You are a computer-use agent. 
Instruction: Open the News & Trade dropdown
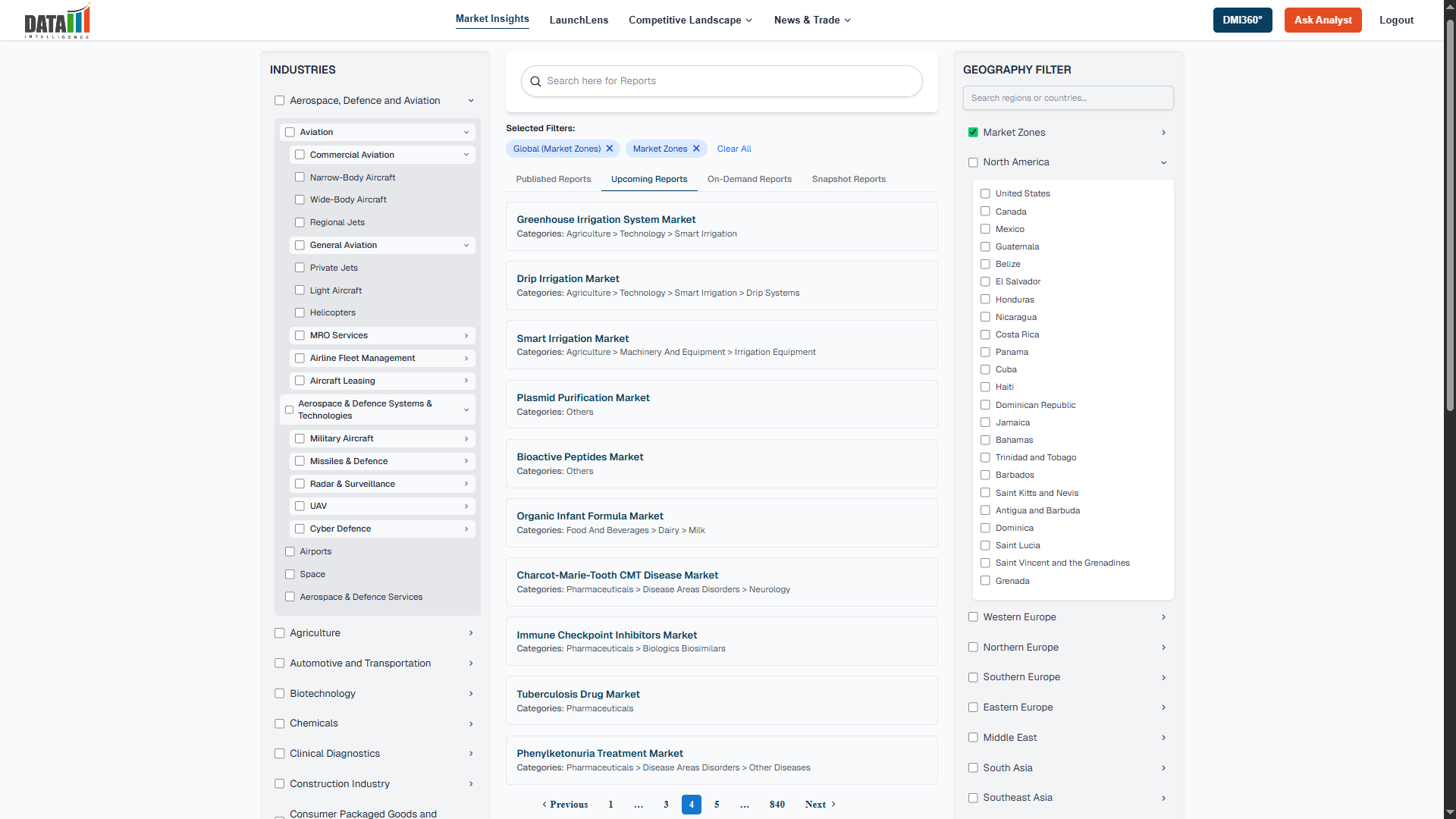point(811,20)
